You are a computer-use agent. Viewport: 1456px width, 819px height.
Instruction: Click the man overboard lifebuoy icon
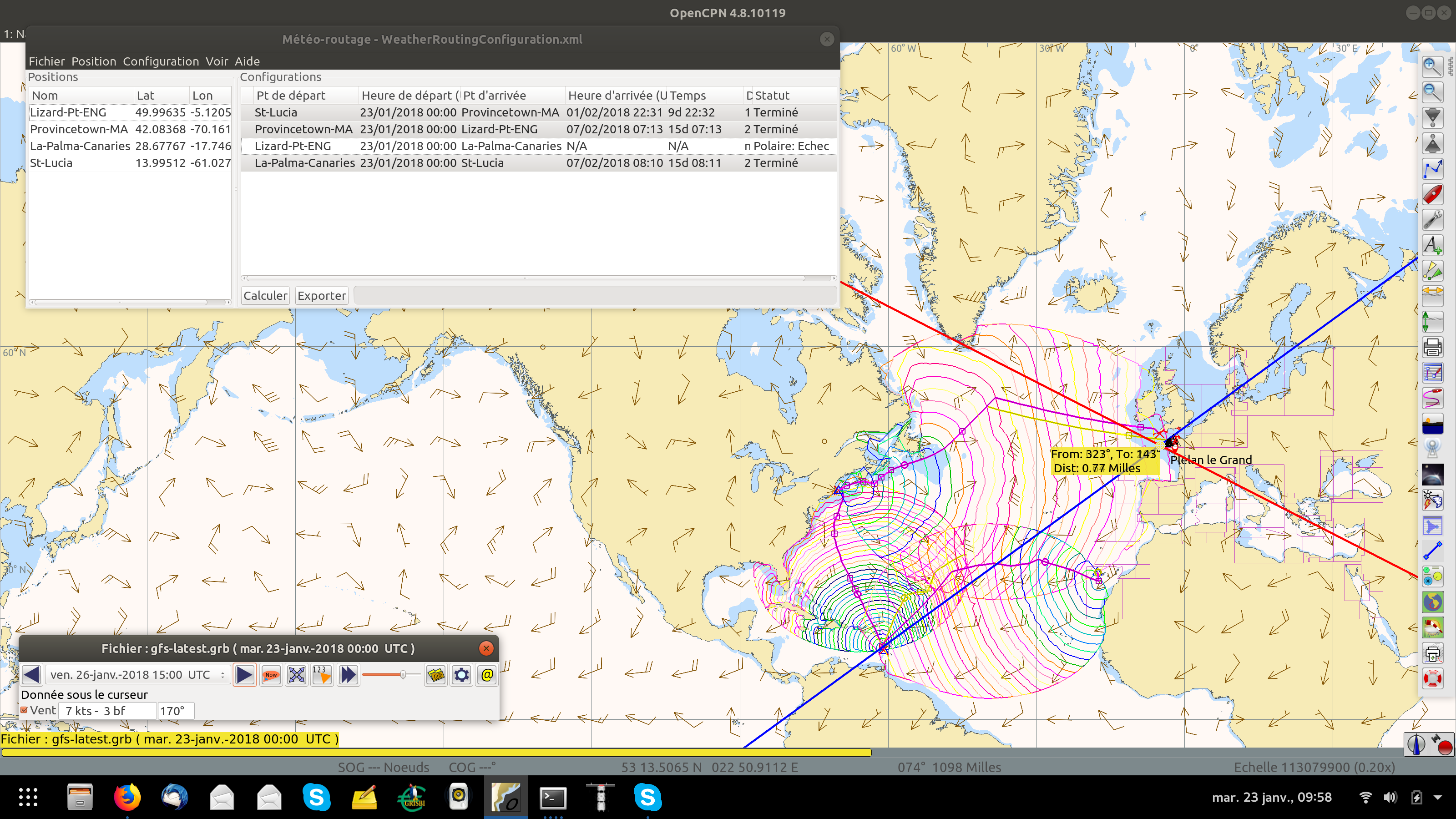[x=1432, y=678]
